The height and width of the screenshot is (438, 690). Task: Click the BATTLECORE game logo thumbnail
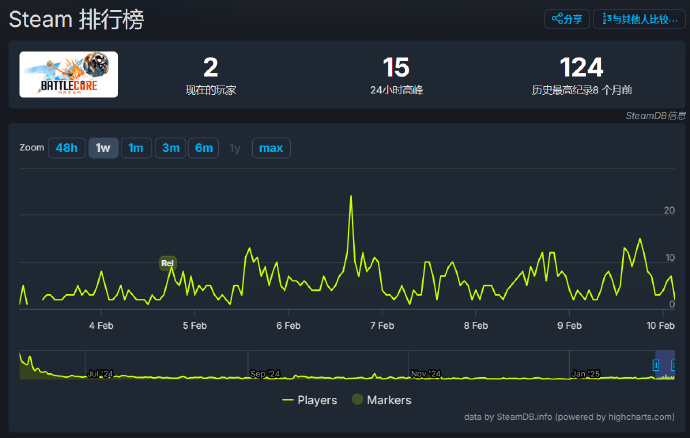[x=69, y=75]
